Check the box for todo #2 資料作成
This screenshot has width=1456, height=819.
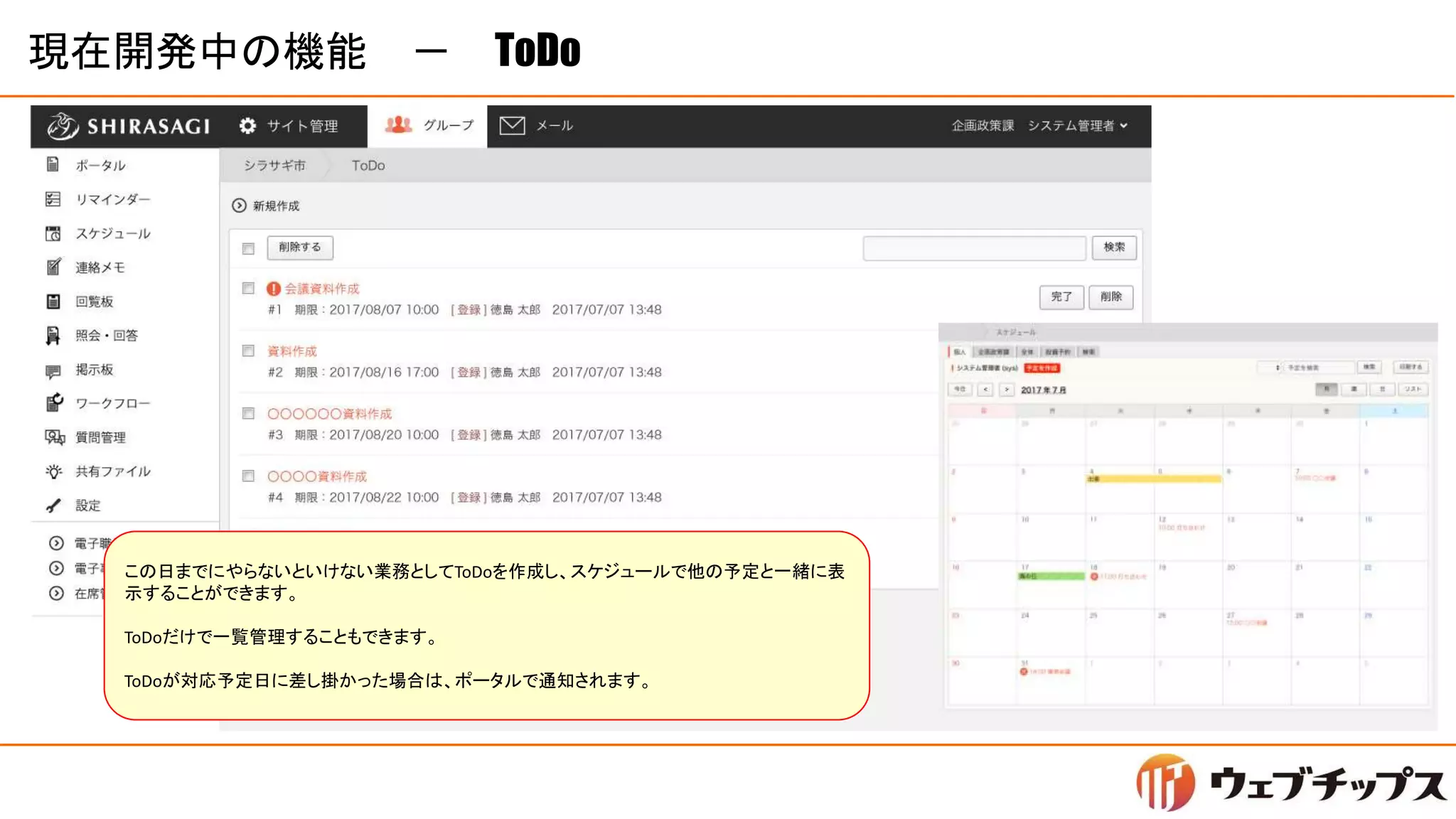point(248,350)
